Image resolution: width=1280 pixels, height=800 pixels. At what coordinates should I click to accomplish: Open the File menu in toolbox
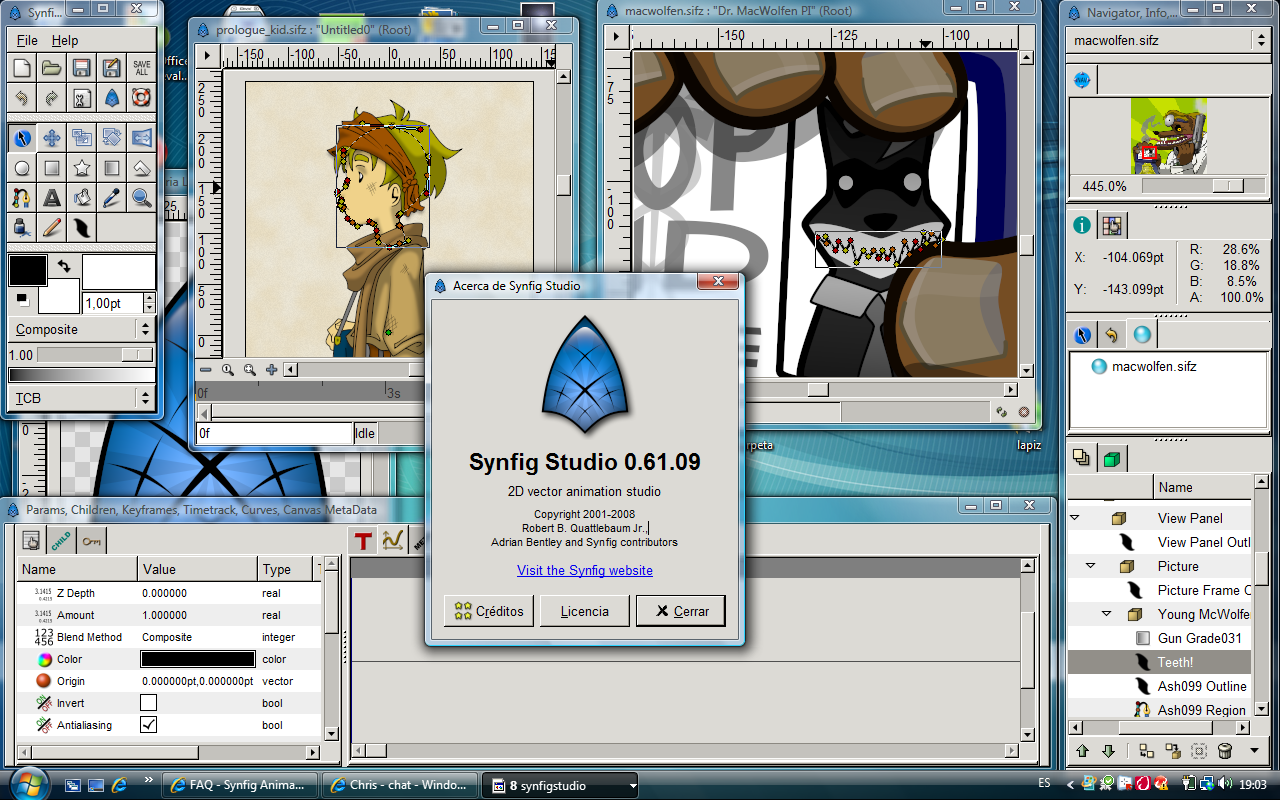point(27,41)
